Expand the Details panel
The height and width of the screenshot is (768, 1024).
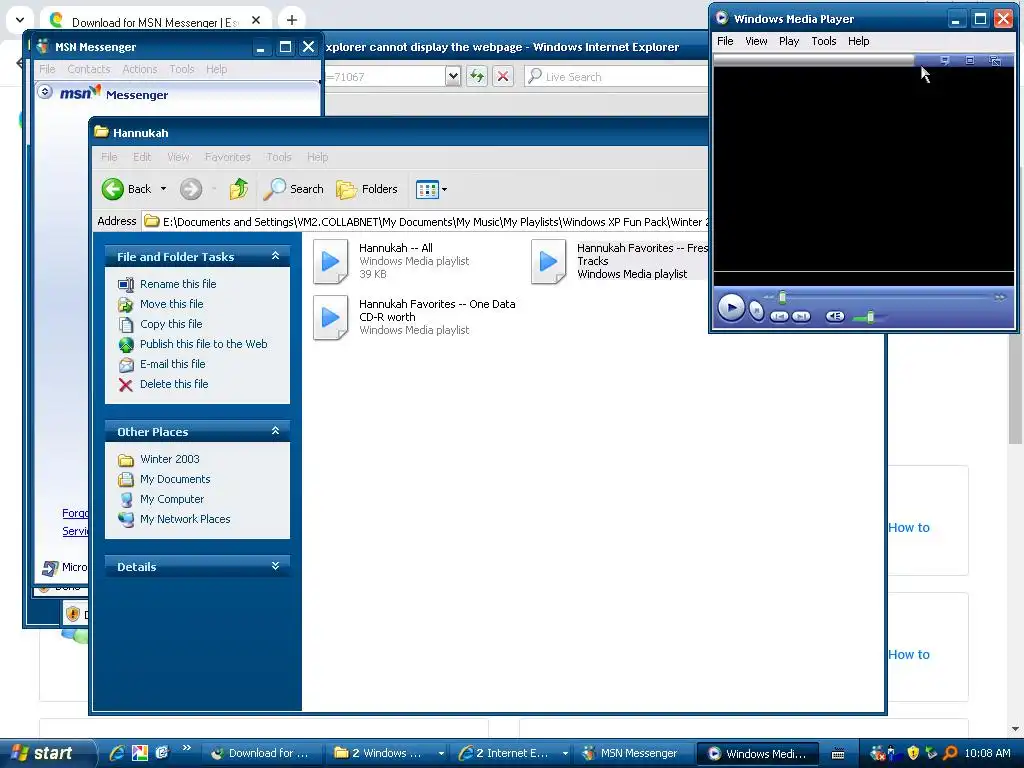coord(276,566)
